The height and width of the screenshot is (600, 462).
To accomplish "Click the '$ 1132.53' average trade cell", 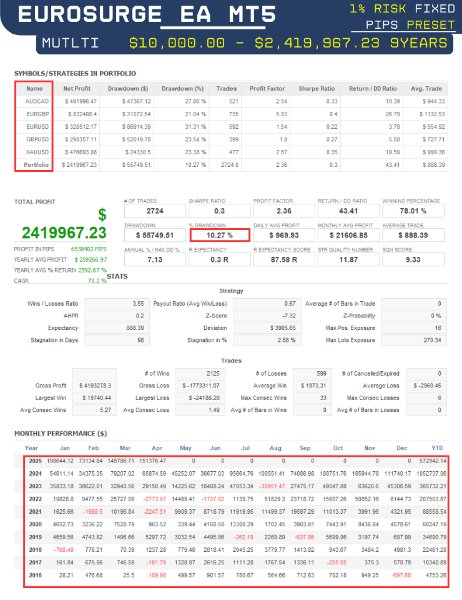I will 432,114.
